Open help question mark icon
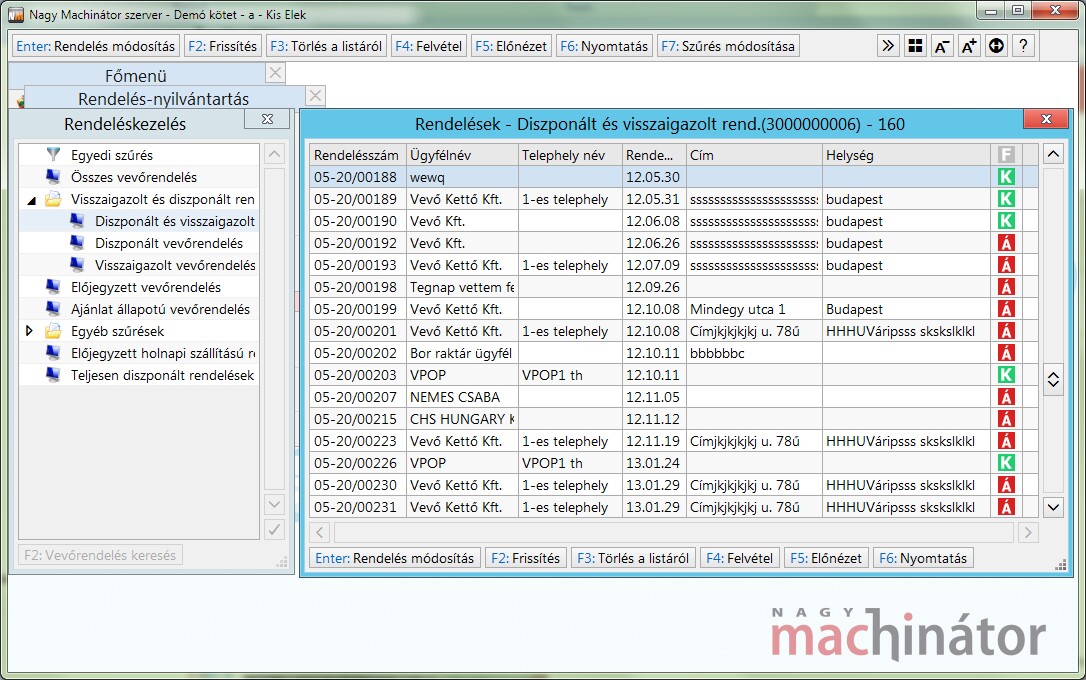The height and width of the screenshot is (680, 1086). (1023, 46)
